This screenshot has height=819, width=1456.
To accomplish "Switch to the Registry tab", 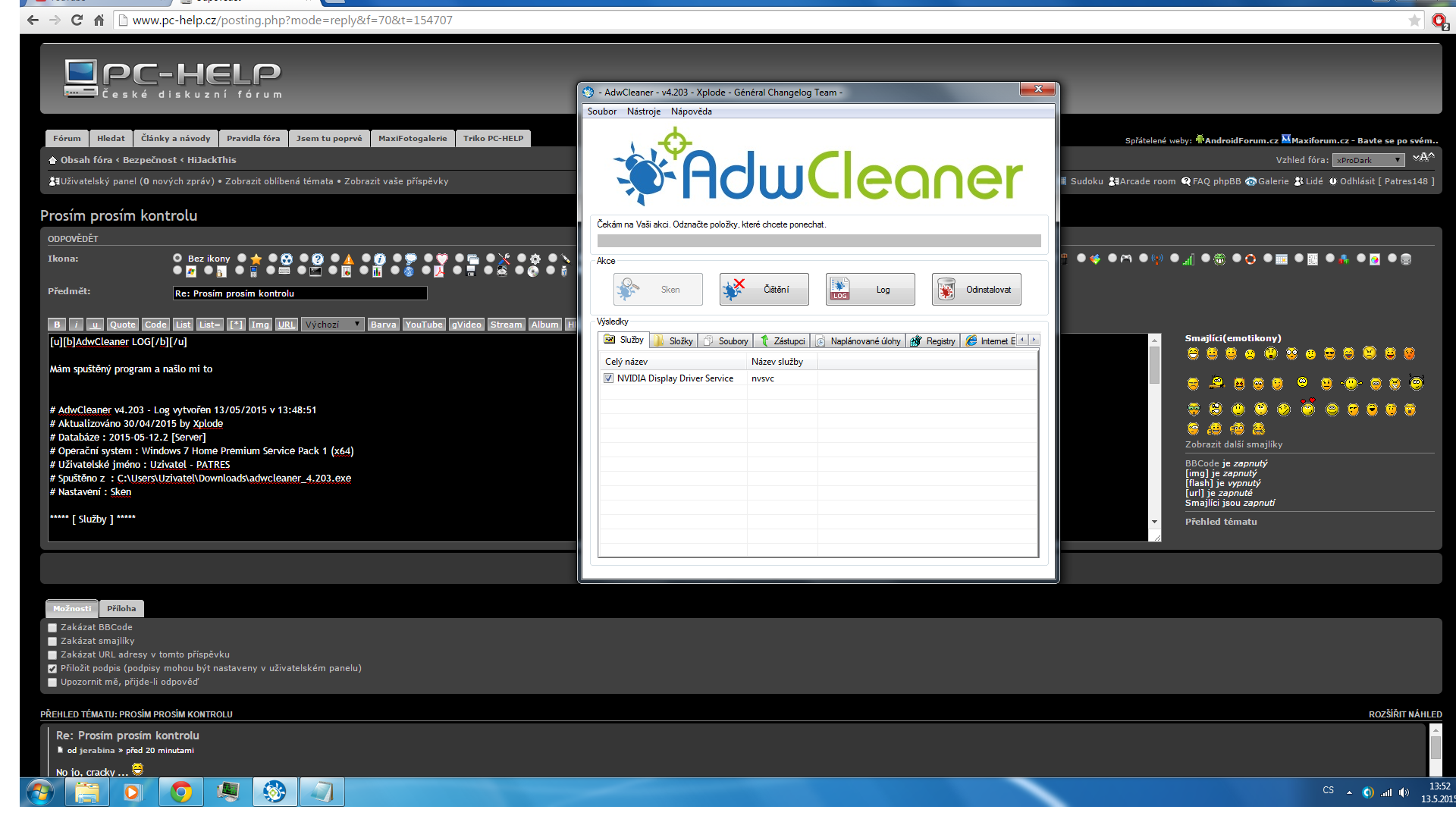I will (933, 341).
